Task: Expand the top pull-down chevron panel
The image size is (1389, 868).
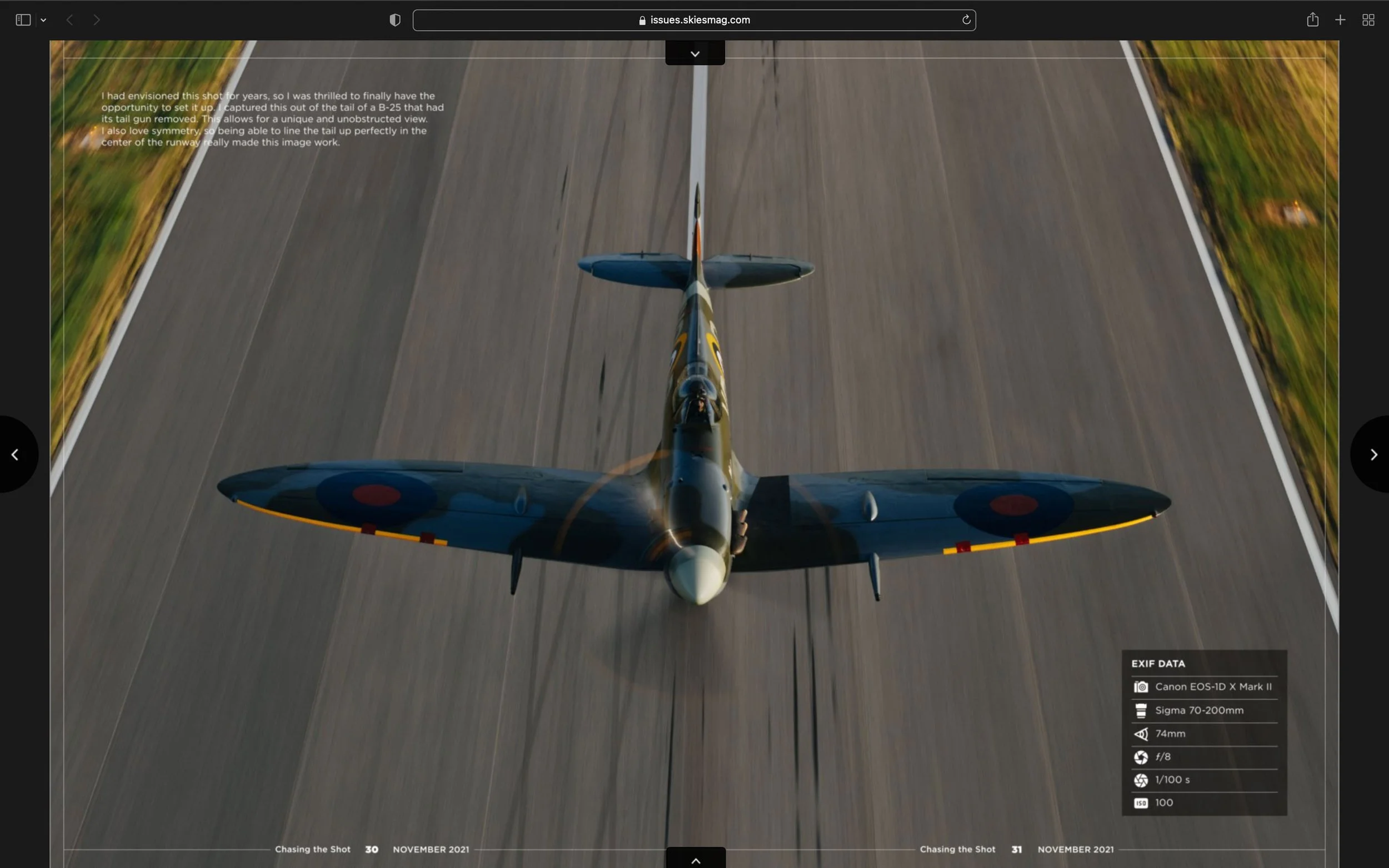Action: click(x=695, y=53)
